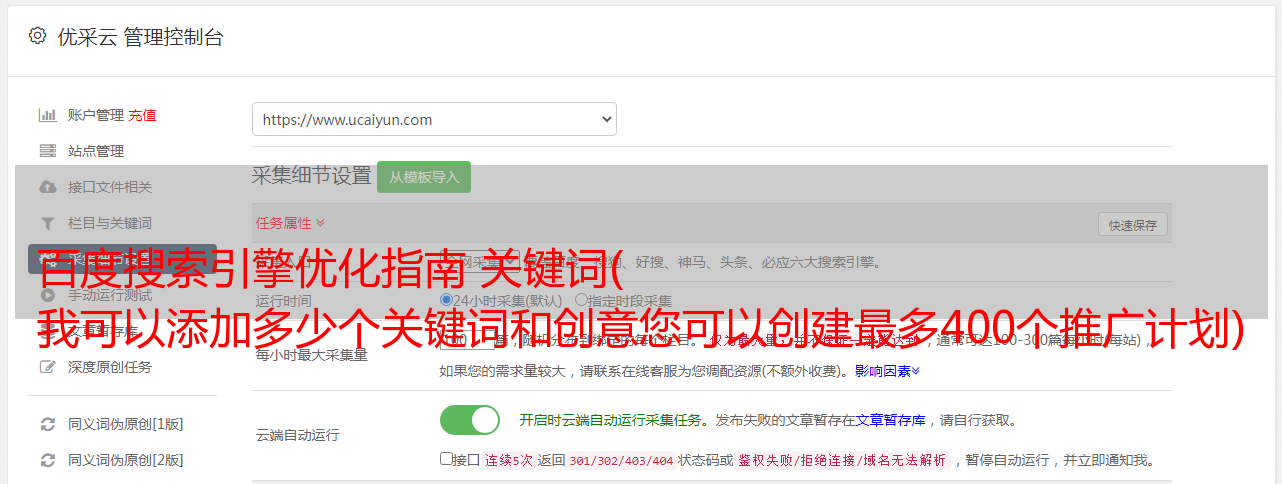Image resolution: width=1282 pixels, height=484 pixels.
Task: Click the filter icon for 栏目与关键词
Action: point(47,223)
